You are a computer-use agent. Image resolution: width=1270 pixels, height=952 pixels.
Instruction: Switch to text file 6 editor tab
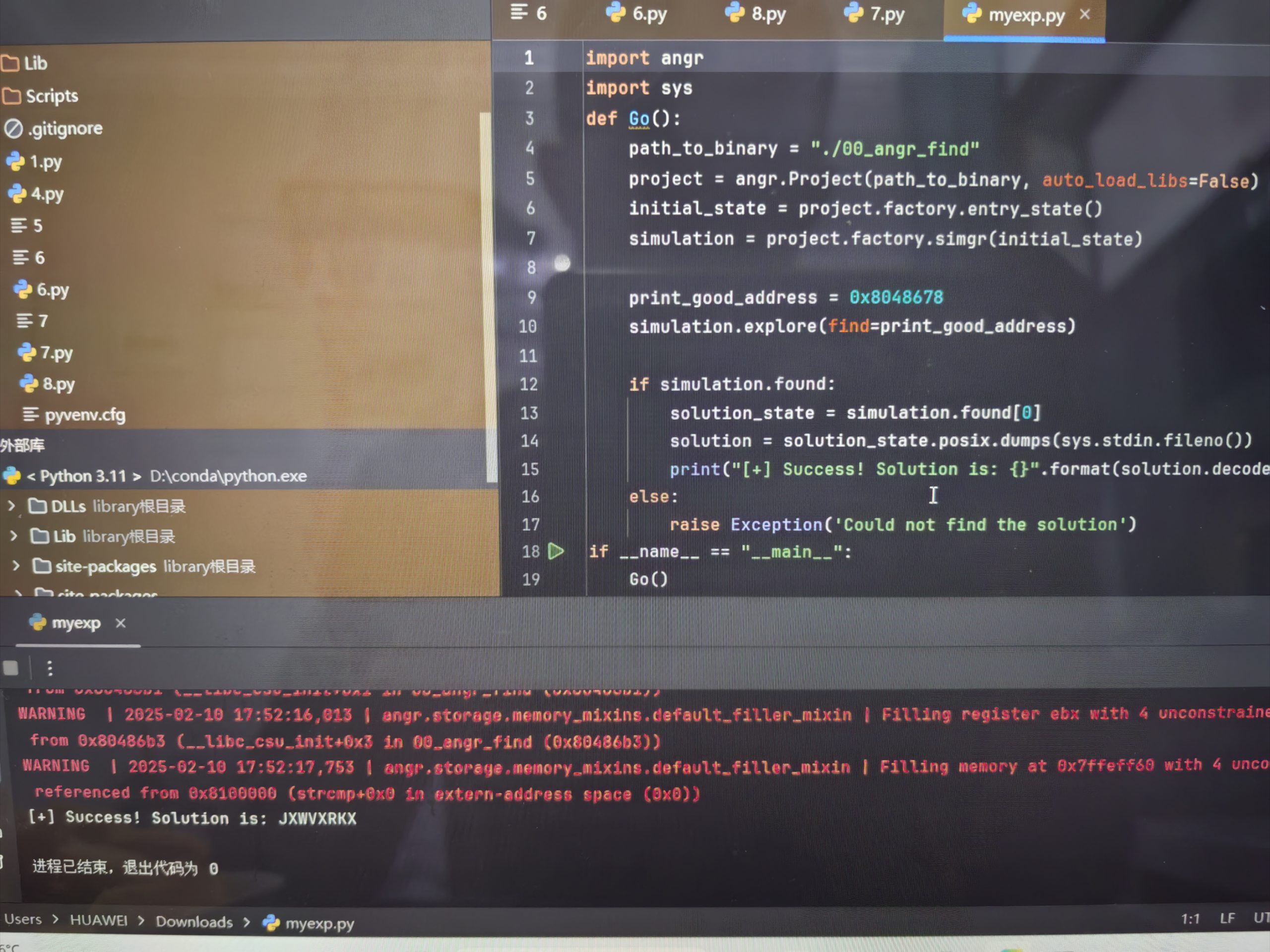[529, 12]
